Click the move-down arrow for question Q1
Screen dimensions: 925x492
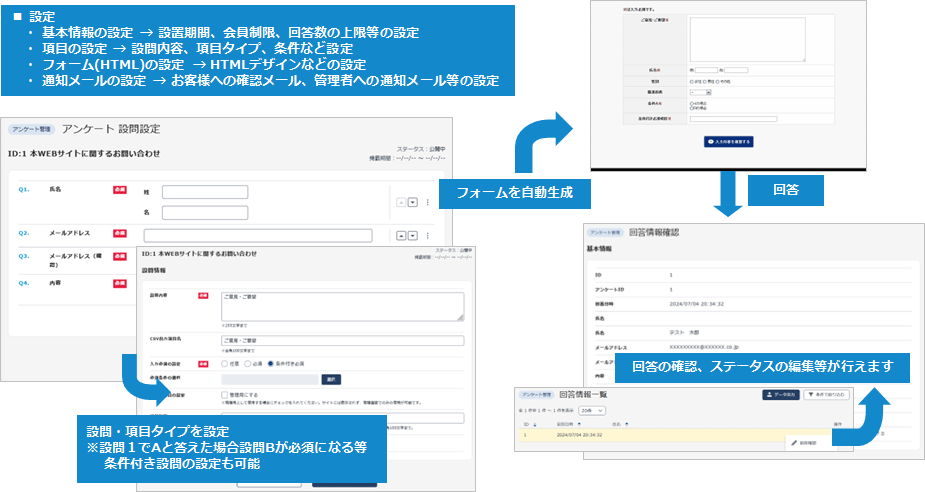pyautogui.click(x=411, y=202)
